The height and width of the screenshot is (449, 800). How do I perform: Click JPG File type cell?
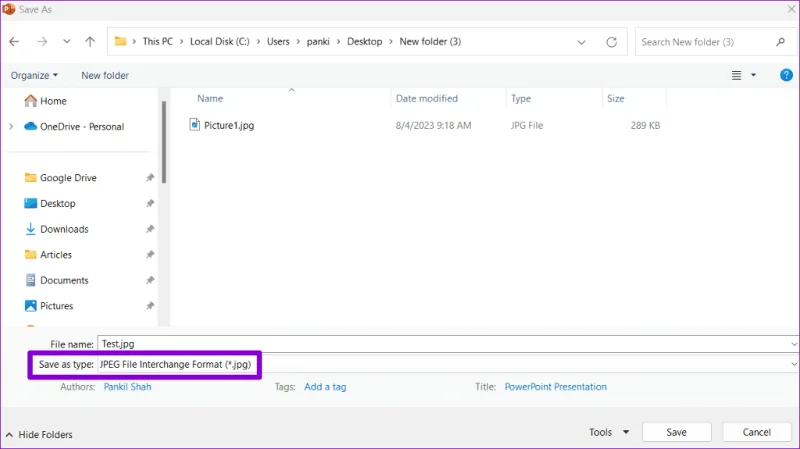(x=527, y=126)
